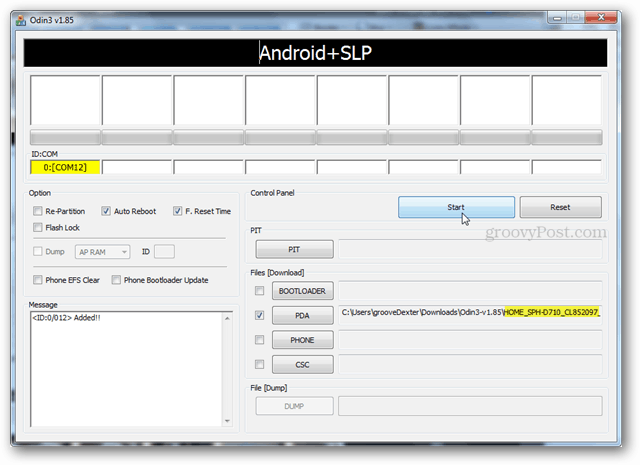The height and width of the screenshot is (465, 640).
Task: Enable Phone Bootloader Update checkbox
Action: (116, 280)
